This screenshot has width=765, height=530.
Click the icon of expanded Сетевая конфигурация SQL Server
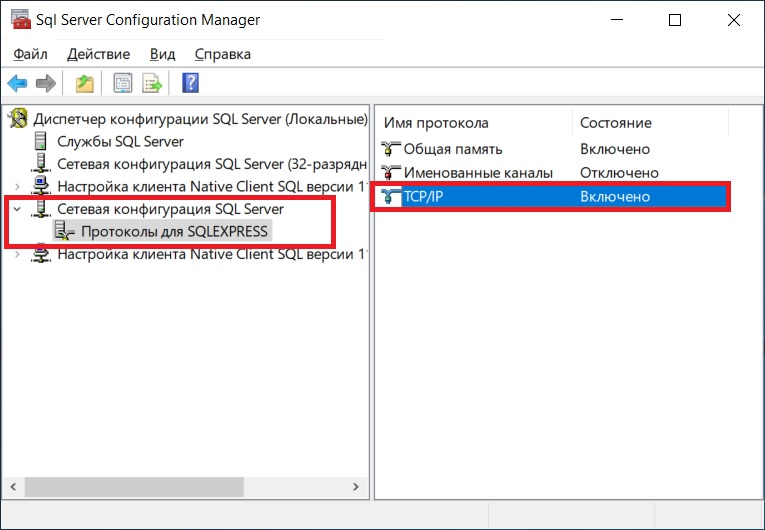[x=41, y=208]
